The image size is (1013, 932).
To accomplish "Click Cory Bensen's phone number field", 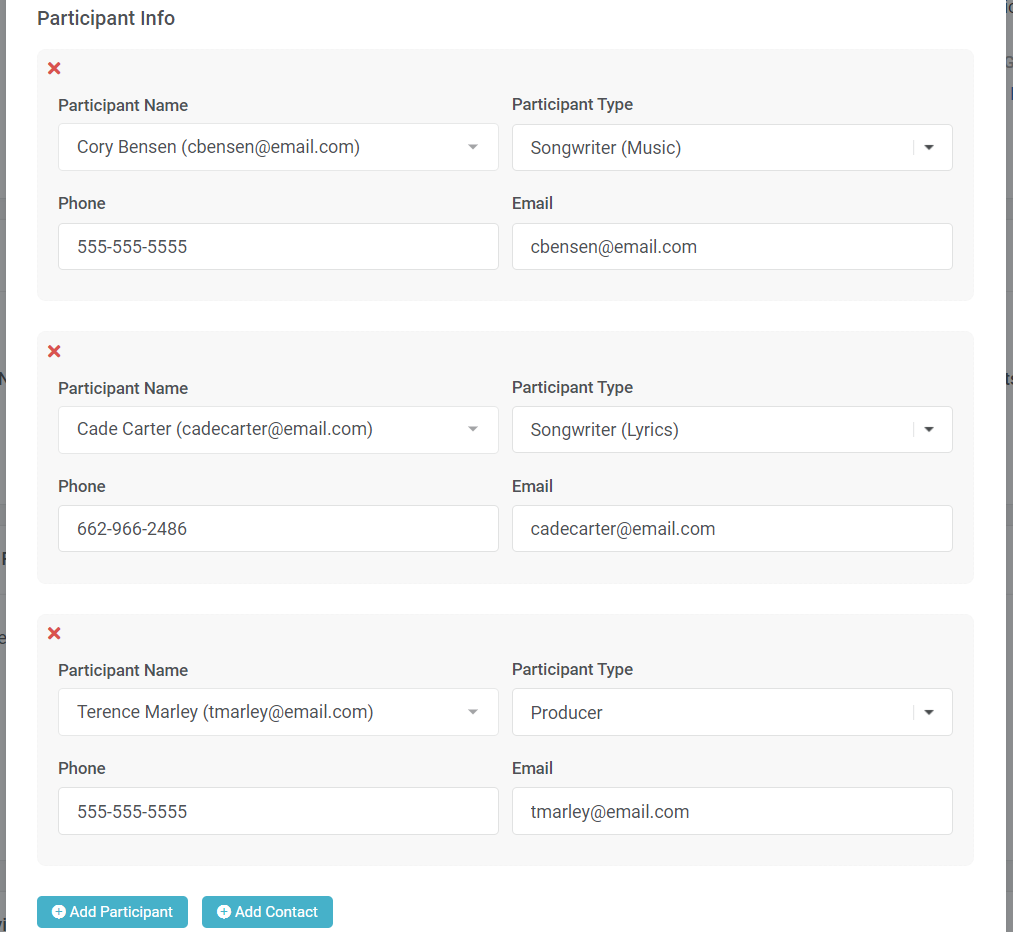I will 278,247.
